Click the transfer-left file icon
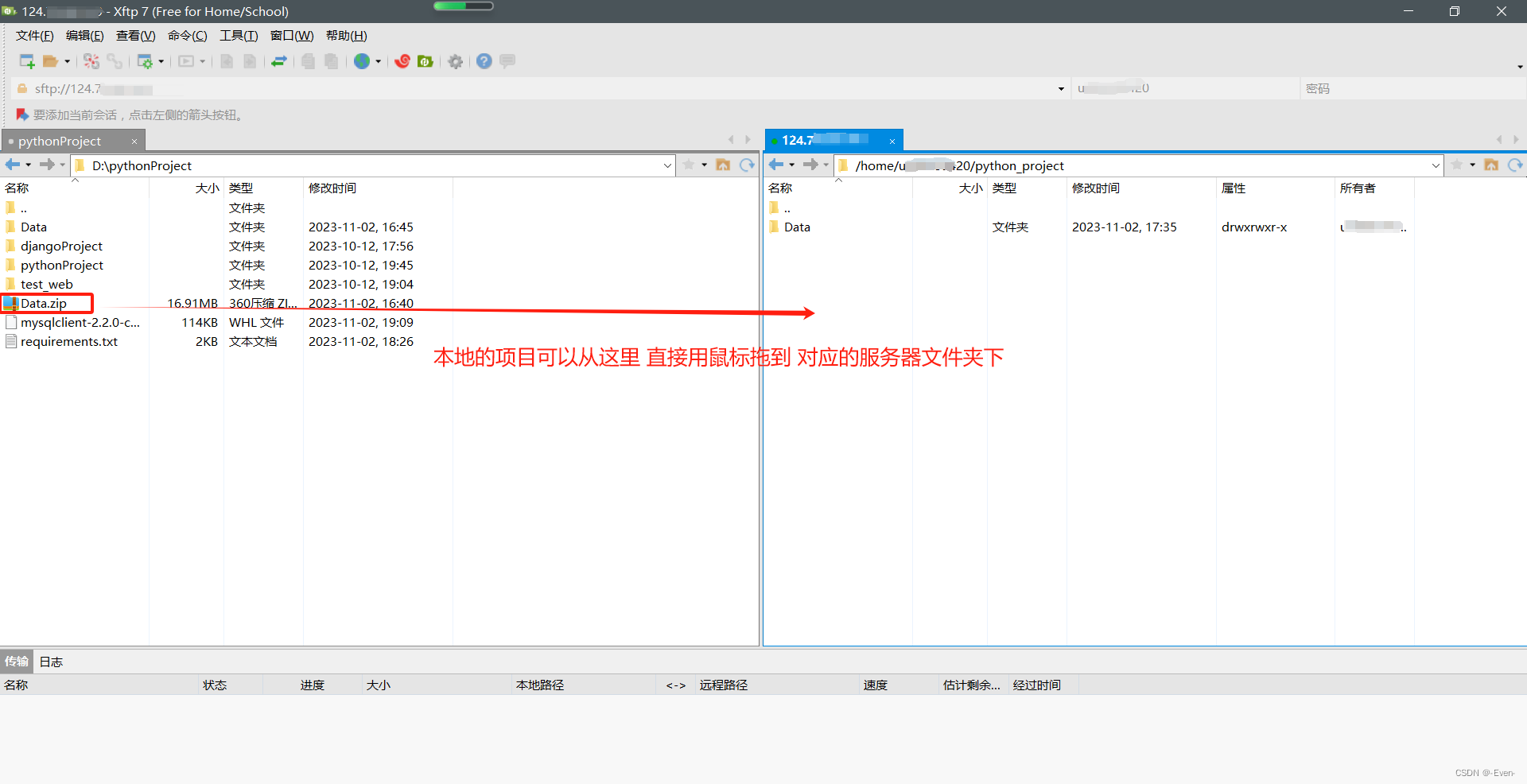Screen dimensions: 1527x784 (x=227, y=61)
